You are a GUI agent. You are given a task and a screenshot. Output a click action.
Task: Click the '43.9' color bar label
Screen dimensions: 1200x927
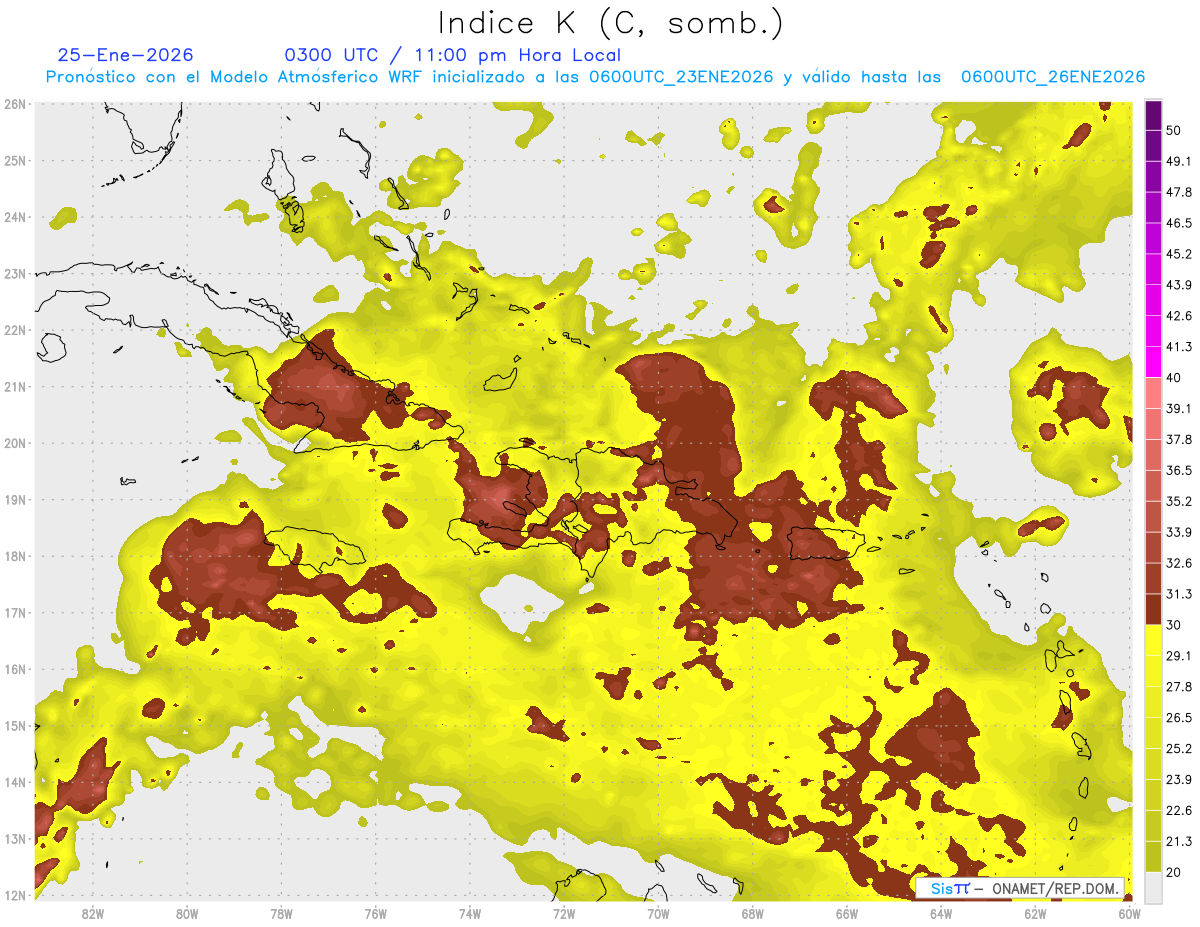[x=1178, y=285]
